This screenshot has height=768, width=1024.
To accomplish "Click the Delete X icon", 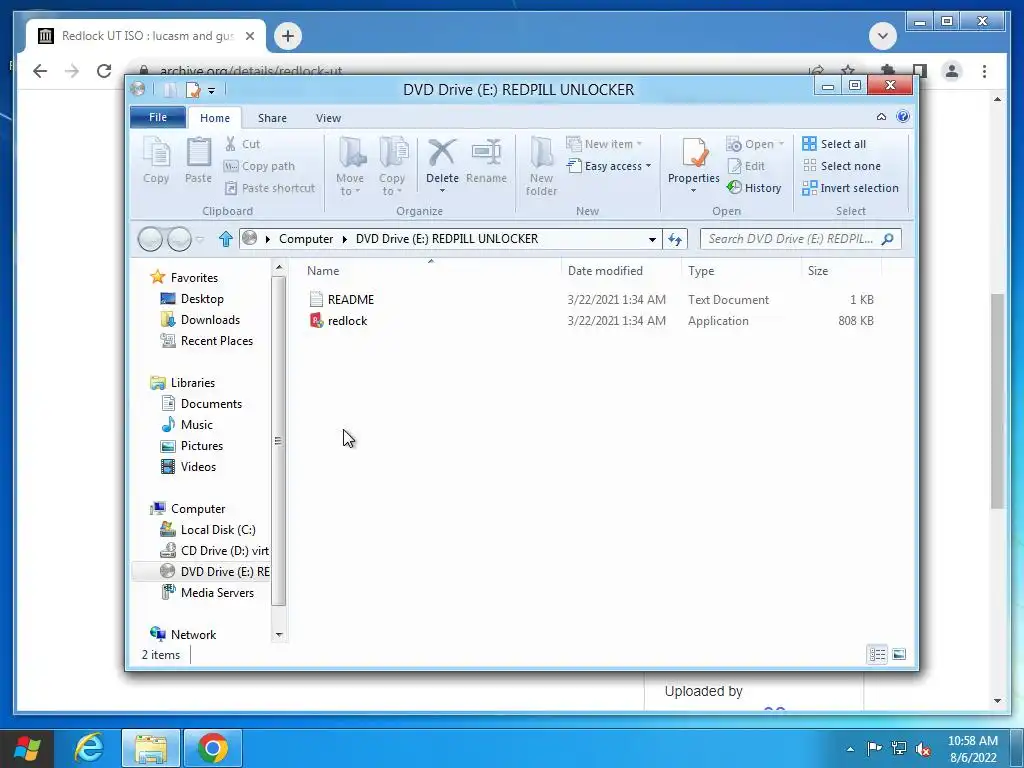I will (x=442, y=154).
